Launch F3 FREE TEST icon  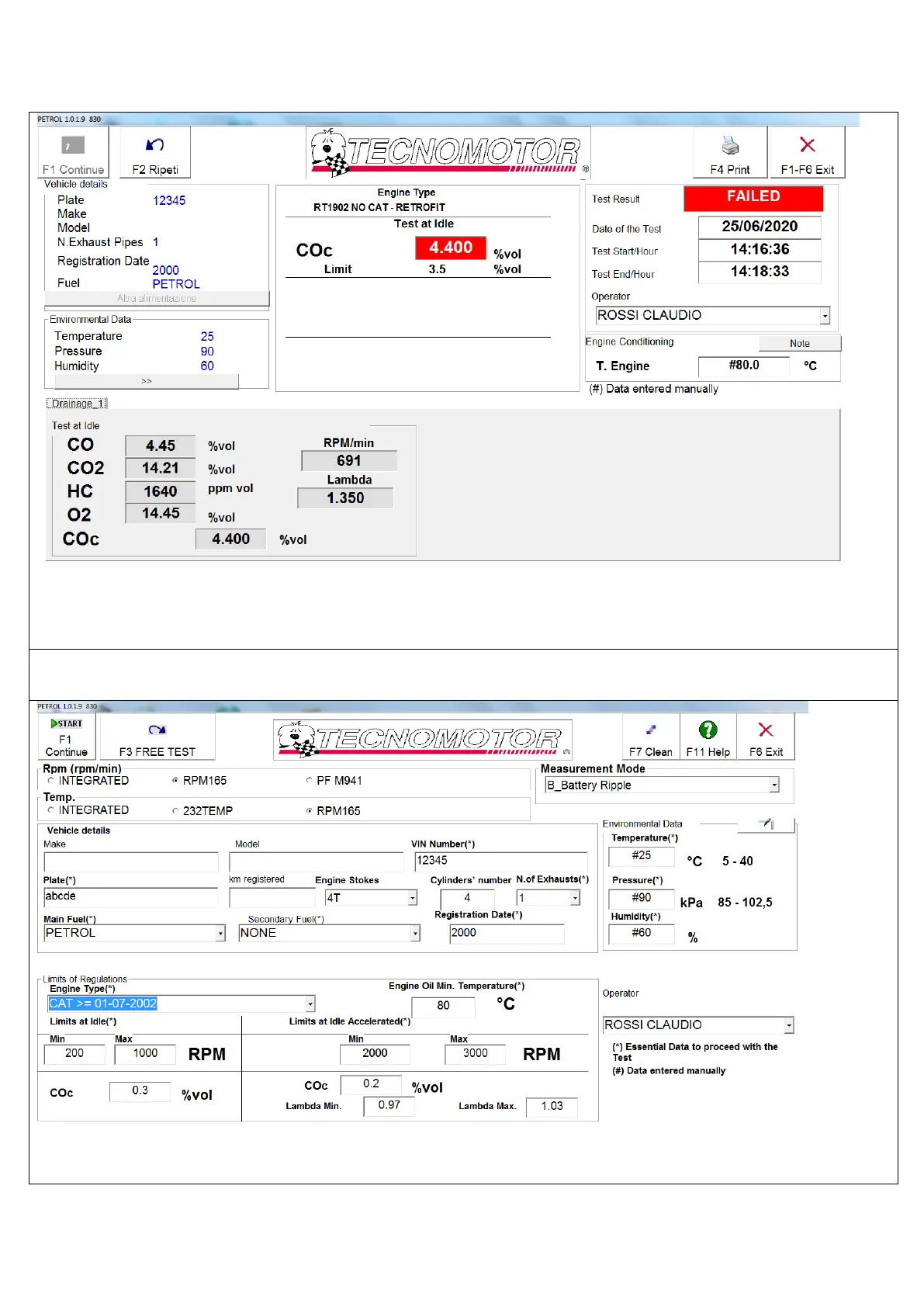click(x=157, y=730)
